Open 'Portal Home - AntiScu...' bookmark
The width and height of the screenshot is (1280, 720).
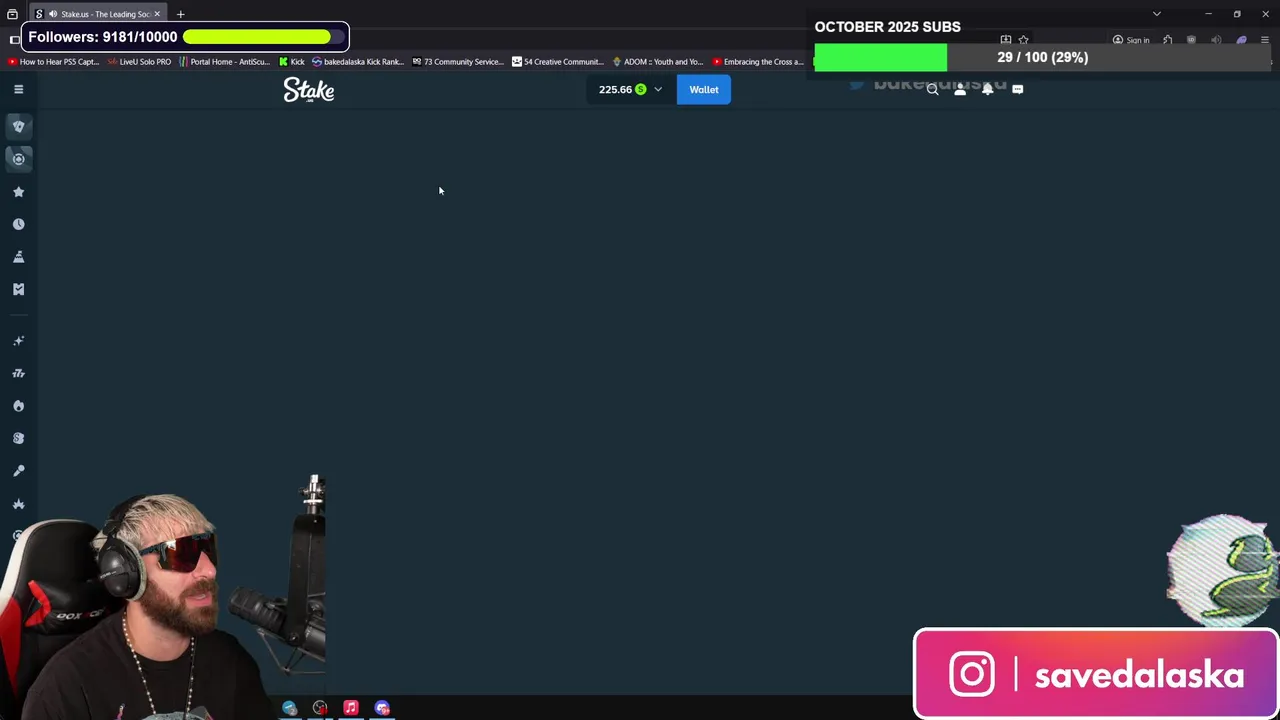point(224,61)
